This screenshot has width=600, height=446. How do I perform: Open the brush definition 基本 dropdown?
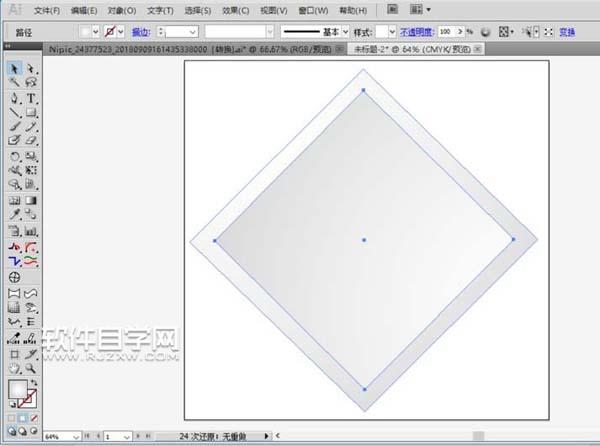click(x=346, y=32)
